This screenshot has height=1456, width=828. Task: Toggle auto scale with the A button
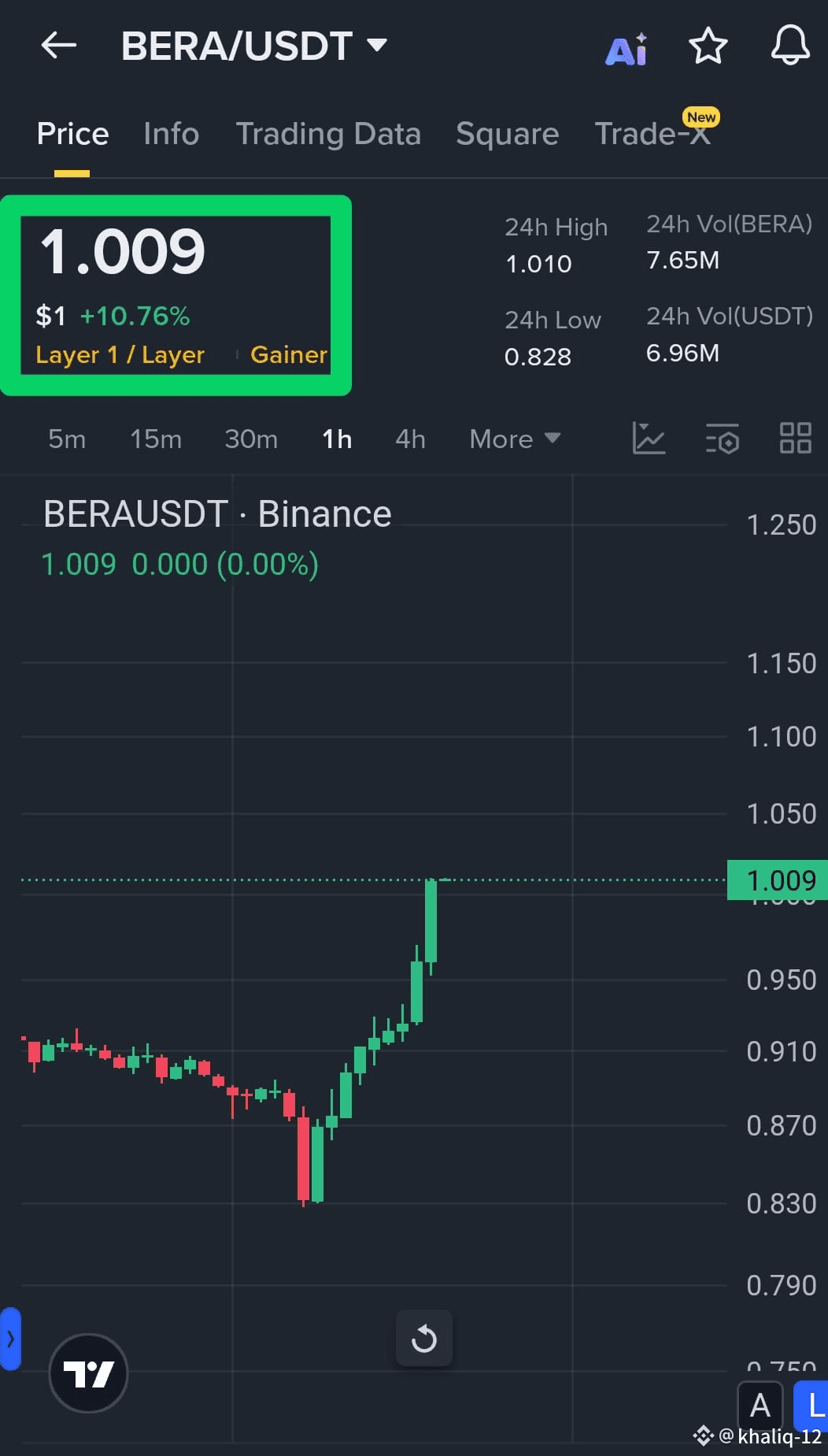[x=760, y=1406]
